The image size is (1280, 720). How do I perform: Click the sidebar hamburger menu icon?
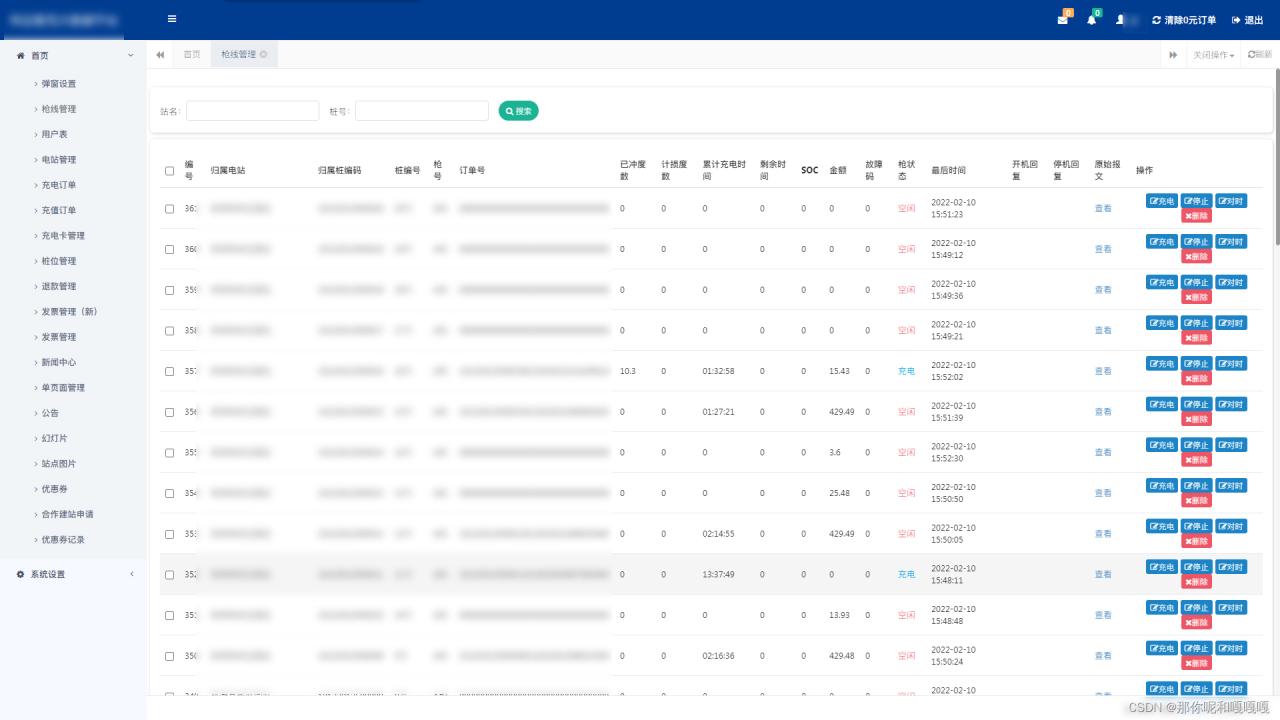171,18
